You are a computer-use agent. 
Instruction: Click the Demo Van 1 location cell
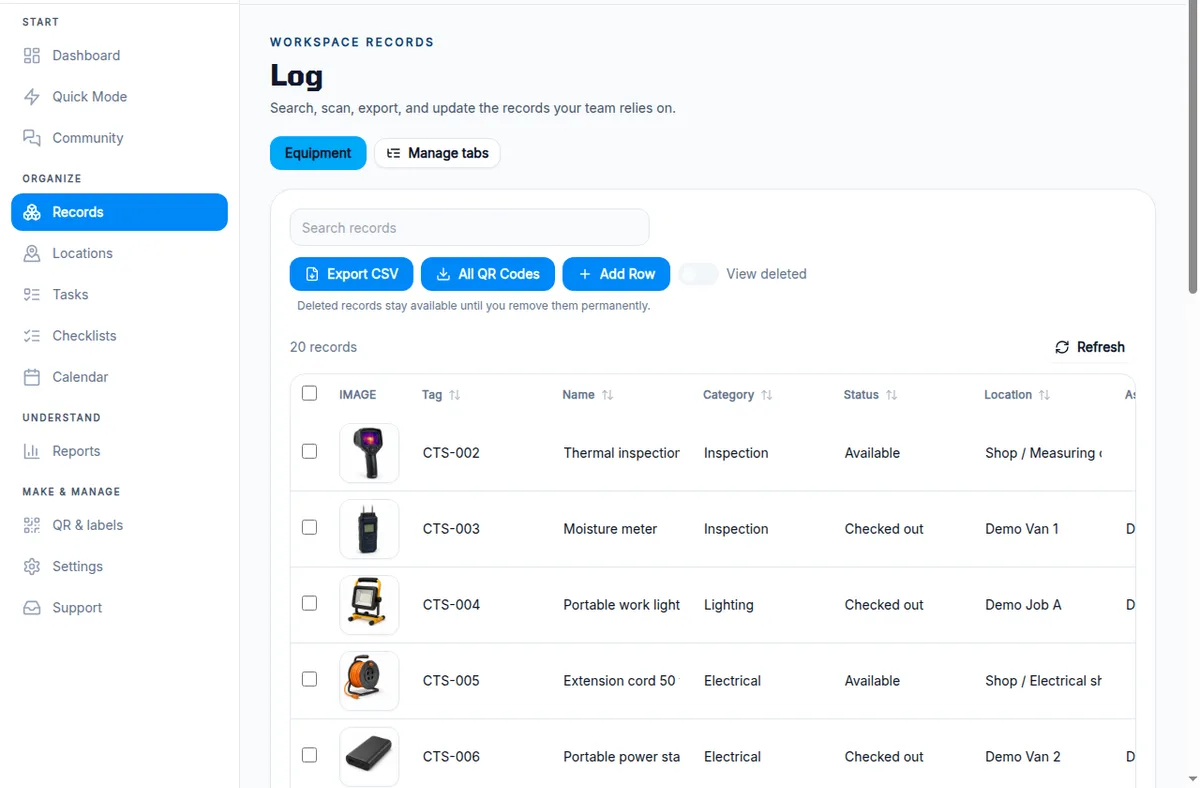[1021, 529]
